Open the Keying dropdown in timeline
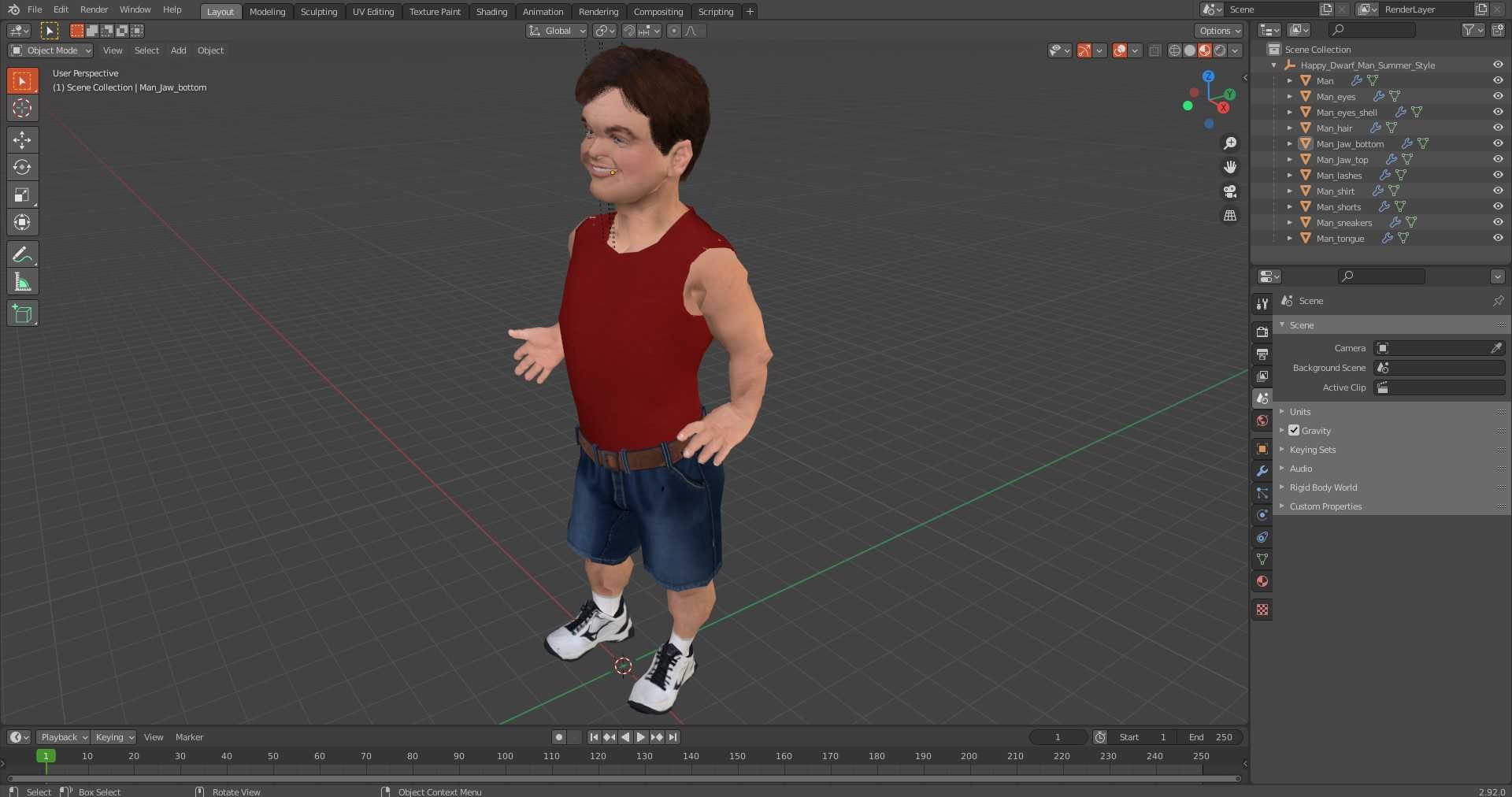Screen dimensions: 1512x797 coord(113,737)
